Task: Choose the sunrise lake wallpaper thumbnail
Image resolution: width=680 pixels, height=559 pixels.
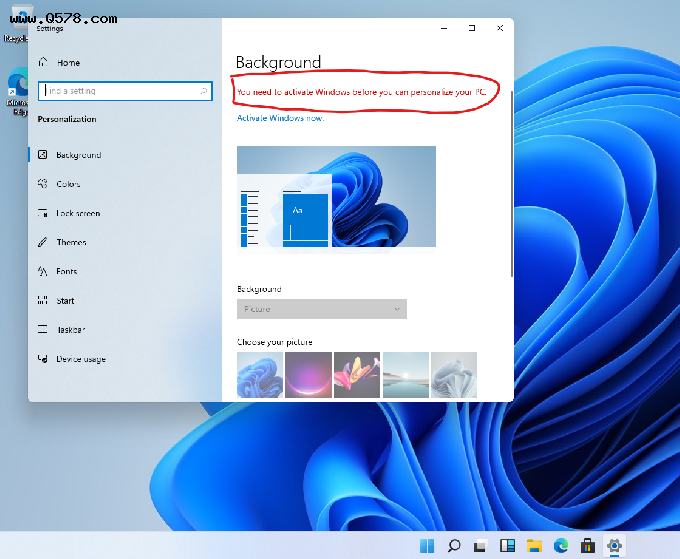Action: (x=405, y=375)
